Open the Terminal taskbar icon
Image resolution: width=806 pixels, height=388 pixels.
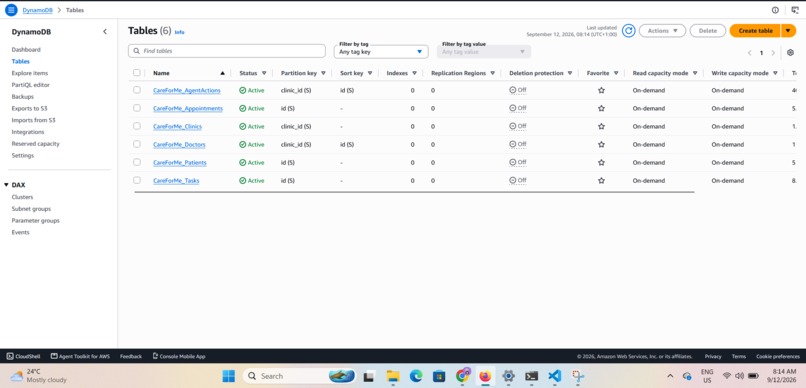point(532,376)
